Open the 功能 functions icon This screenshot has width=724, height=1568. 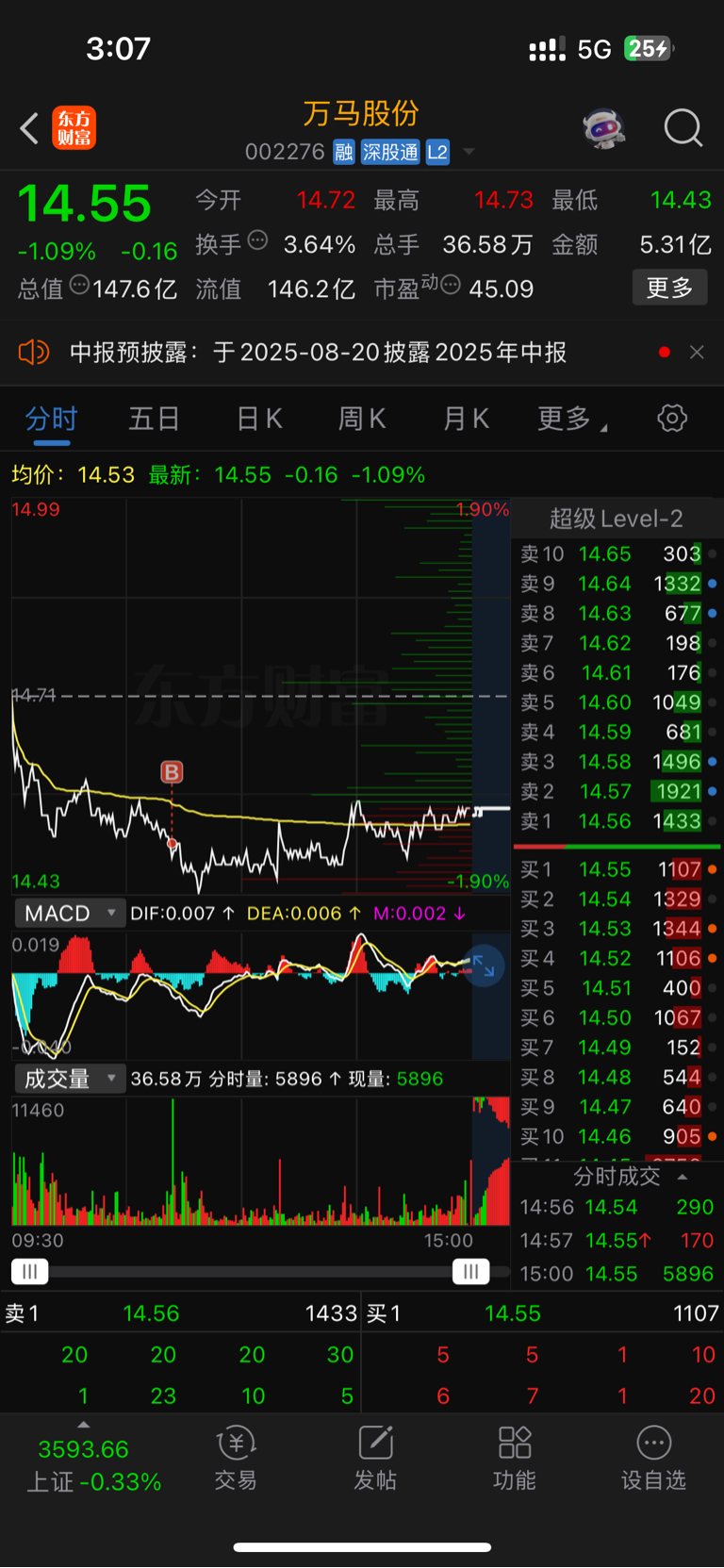pos(515,1458)
